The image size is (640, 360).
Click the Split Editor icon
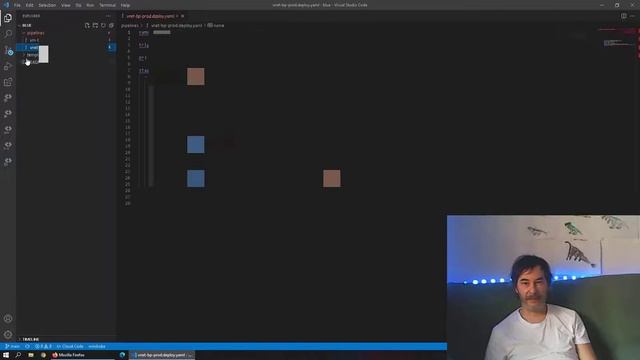point(624,16)
